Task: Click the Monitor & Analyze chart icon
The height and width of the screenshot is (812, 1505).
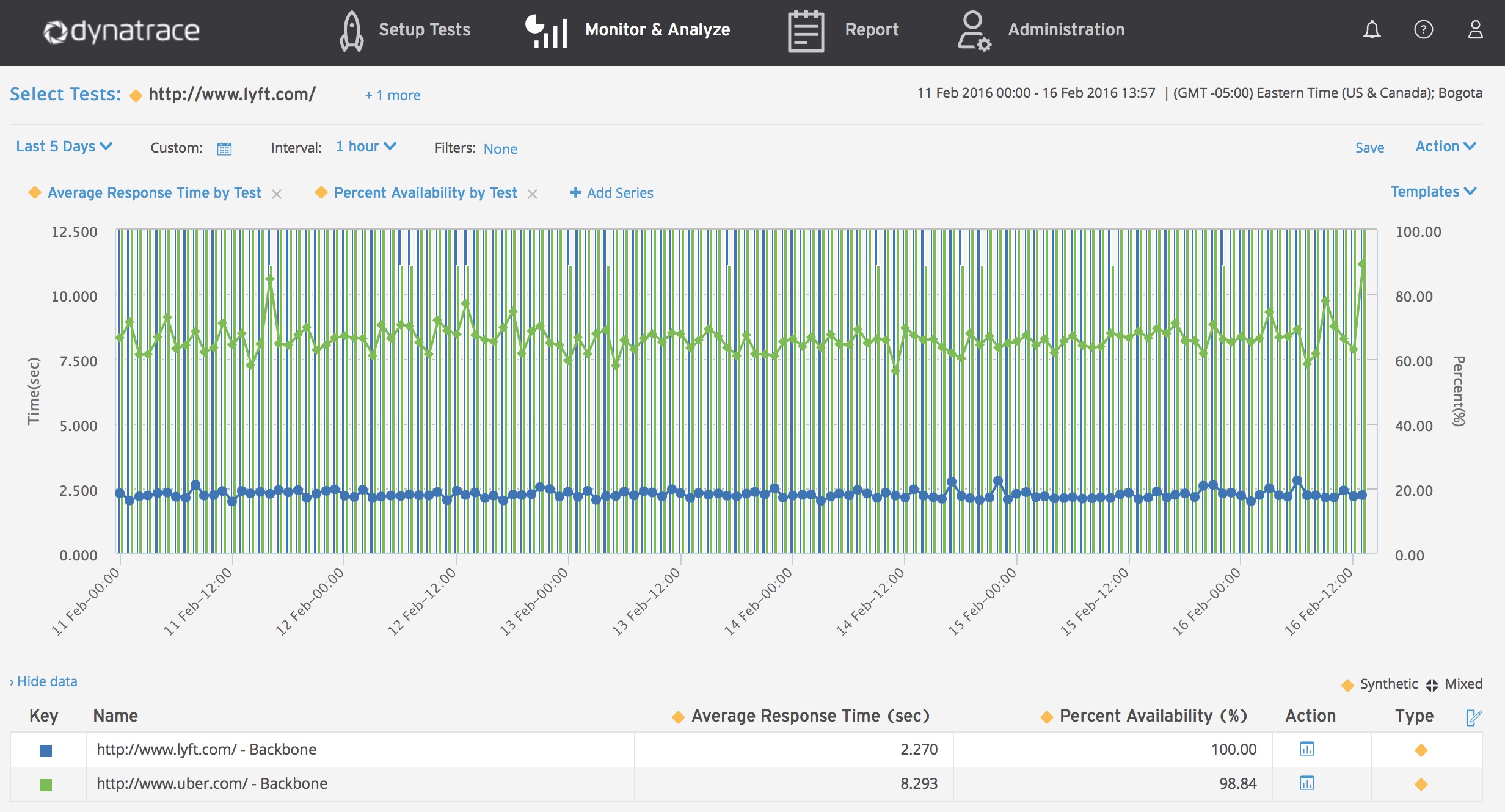Action: (x=546, y=31)
